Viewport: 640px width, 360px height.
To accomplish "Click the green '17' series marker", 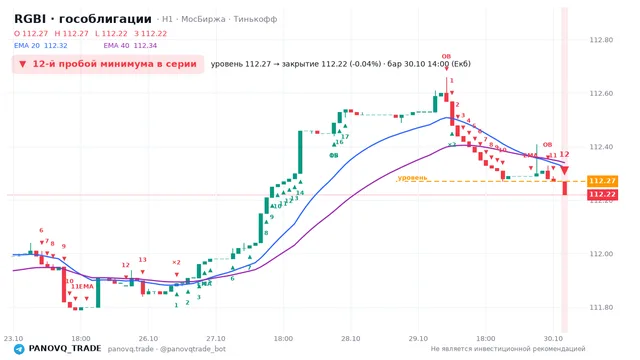I will point(345,137).
